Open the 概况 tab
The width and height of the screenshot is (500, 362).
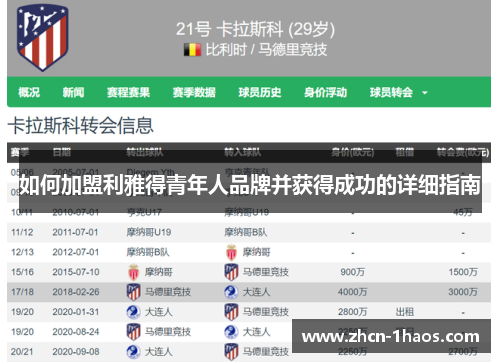click(29, 92)
